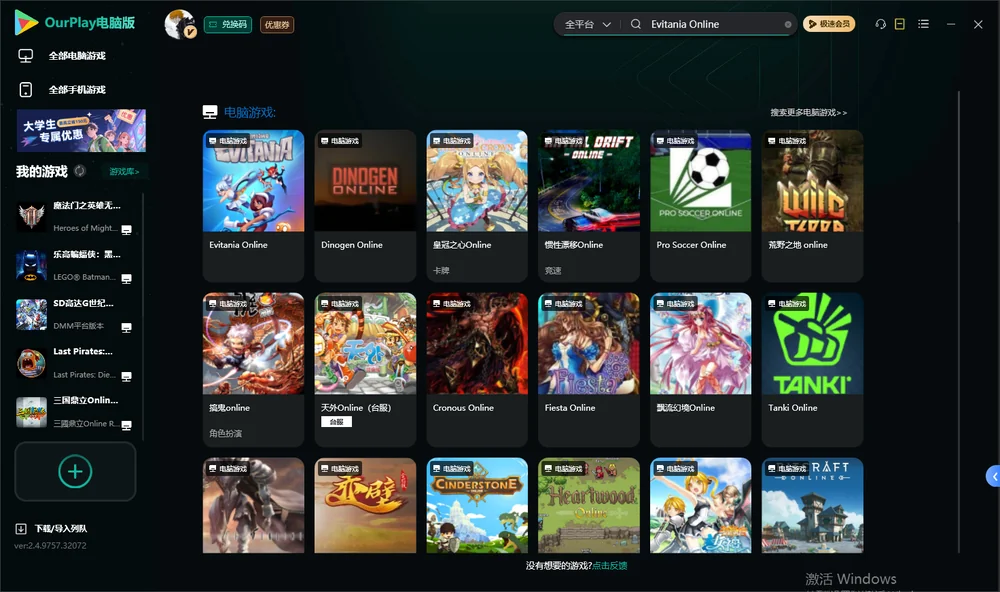This screenshot has height=592, width=1000.
Task: Refresh the 我的游戏 list icon
Action: [x=80, y=171]
